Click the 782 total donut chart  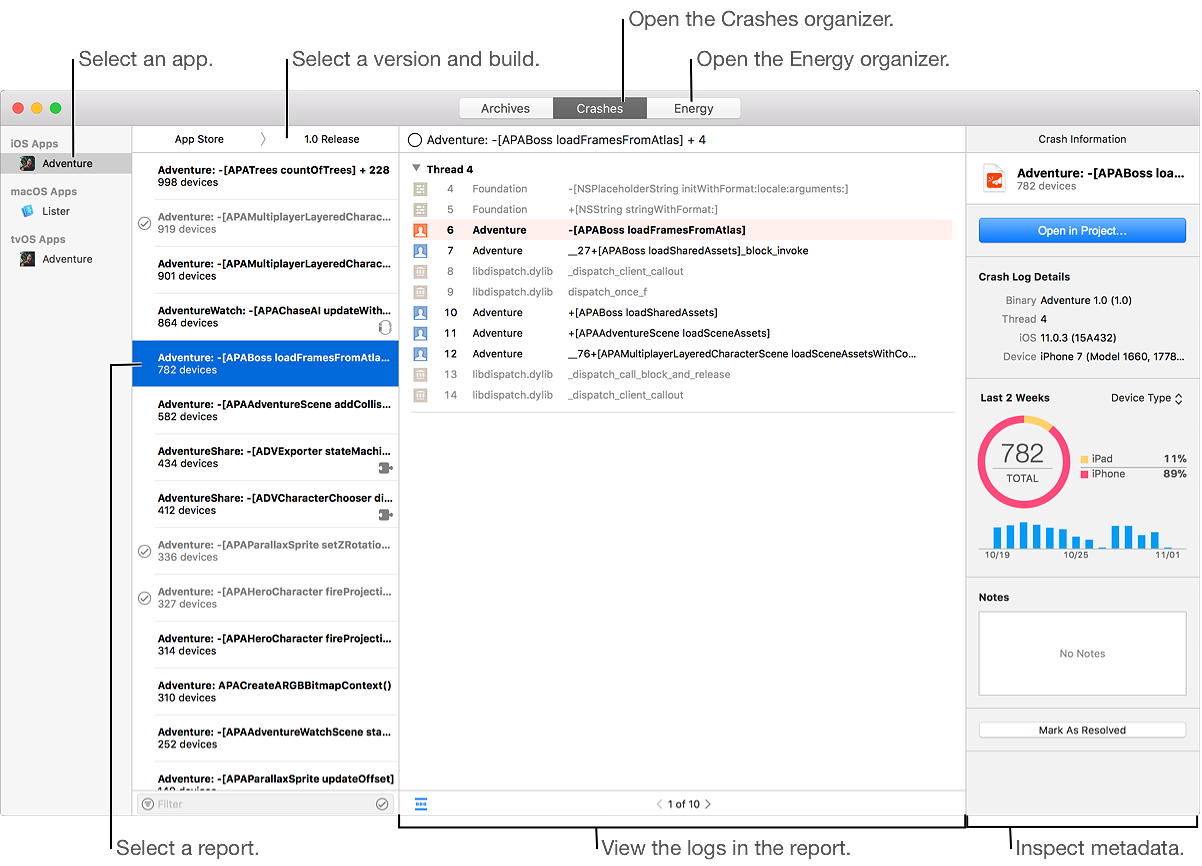[1022, 462]
